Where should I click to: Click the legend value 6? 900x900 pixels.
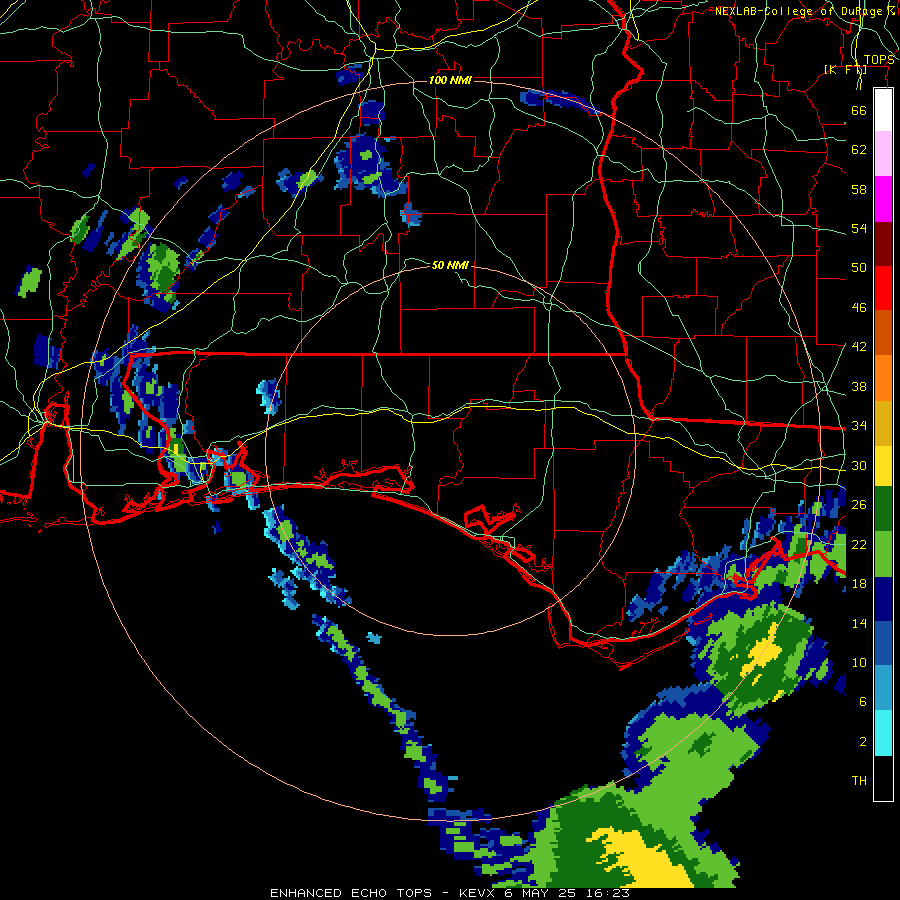click(863, 702)
